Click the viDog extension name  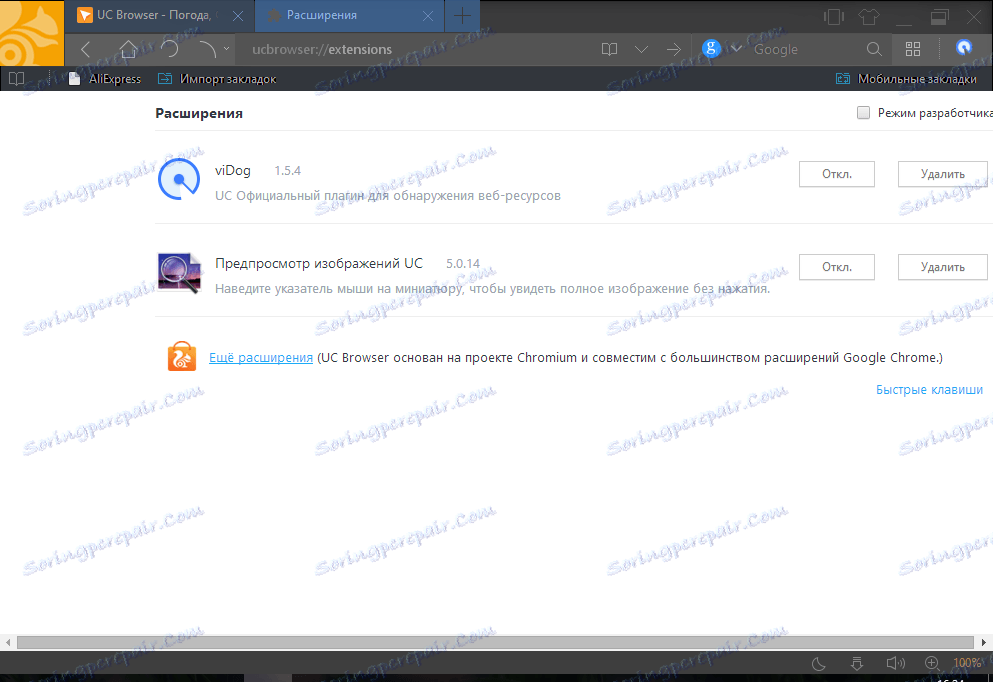point(233,170)
